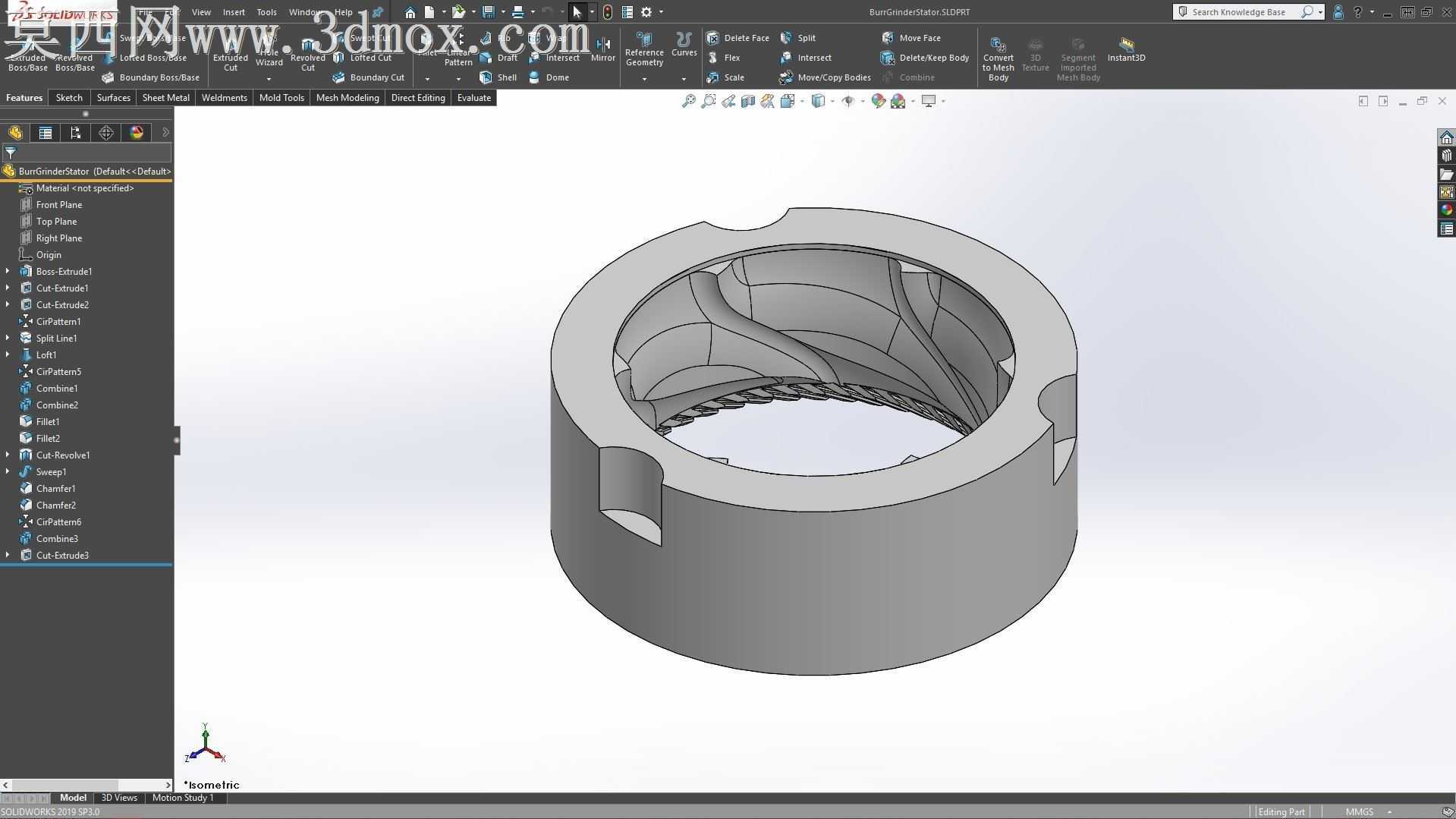Expand the Sweep1 feature node
The height and width of the screenshot is (819, 1456).
8,471
